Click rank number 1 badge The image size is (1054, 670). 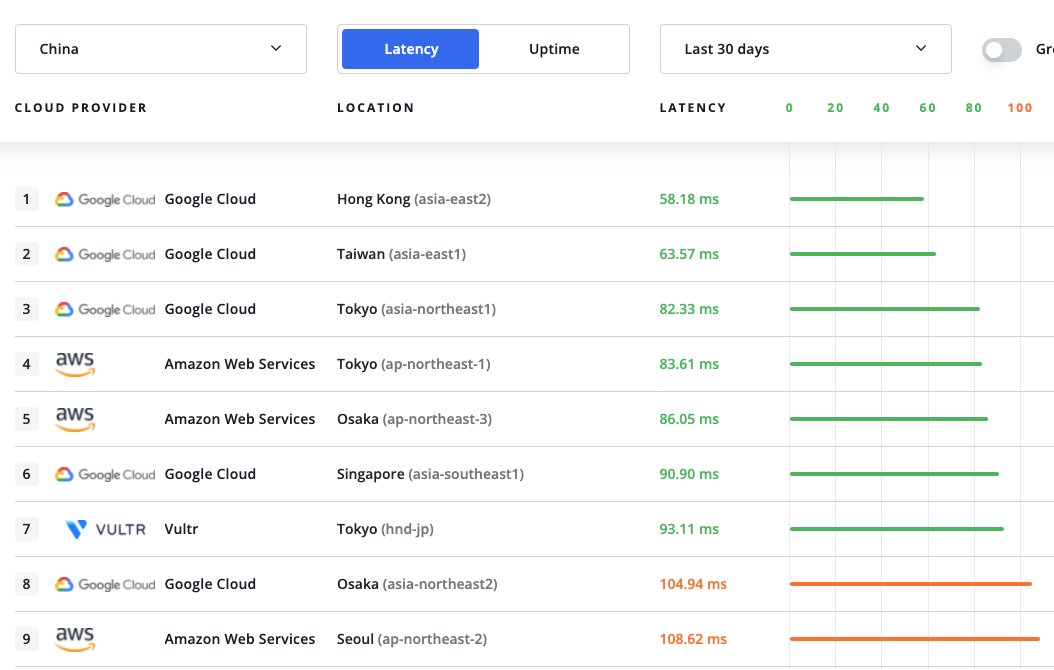coord(26,199)
